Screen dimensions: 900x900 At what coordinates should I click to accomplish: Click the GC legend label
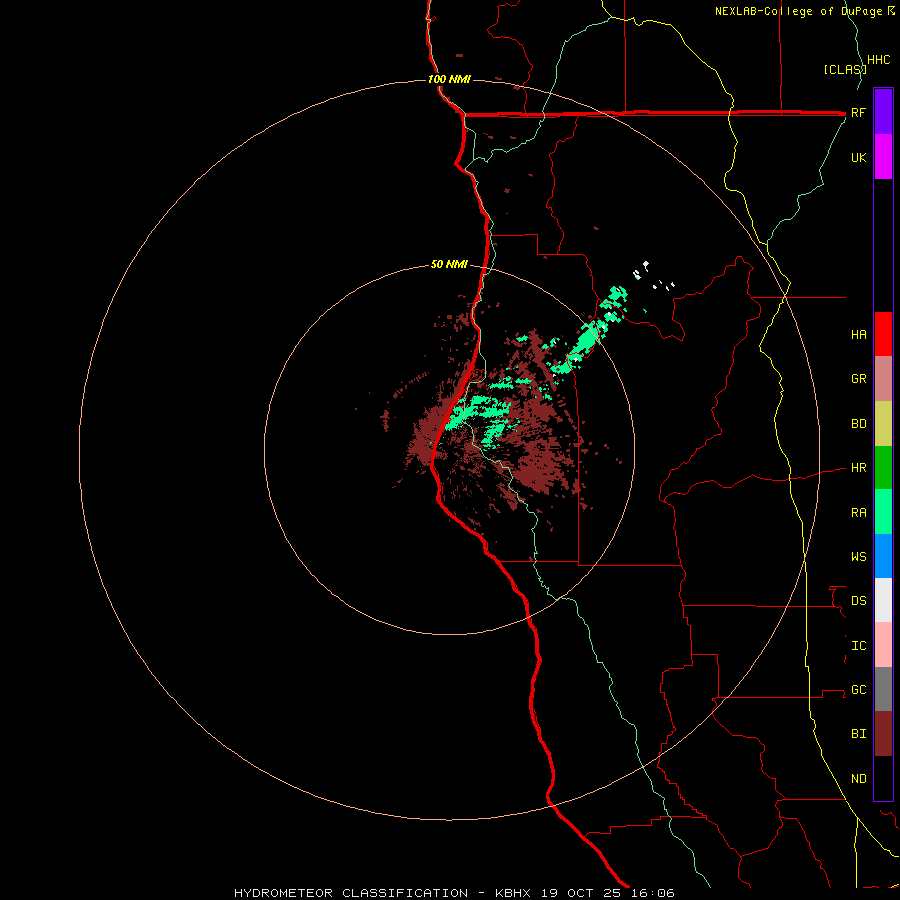[858, 690]
